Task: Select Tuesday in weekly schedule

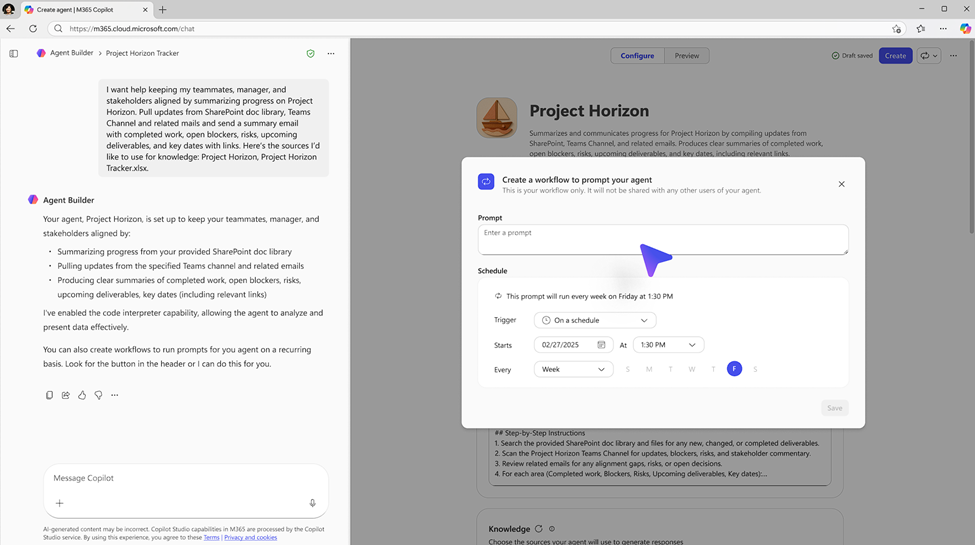Action: click(x=670, y=370)
